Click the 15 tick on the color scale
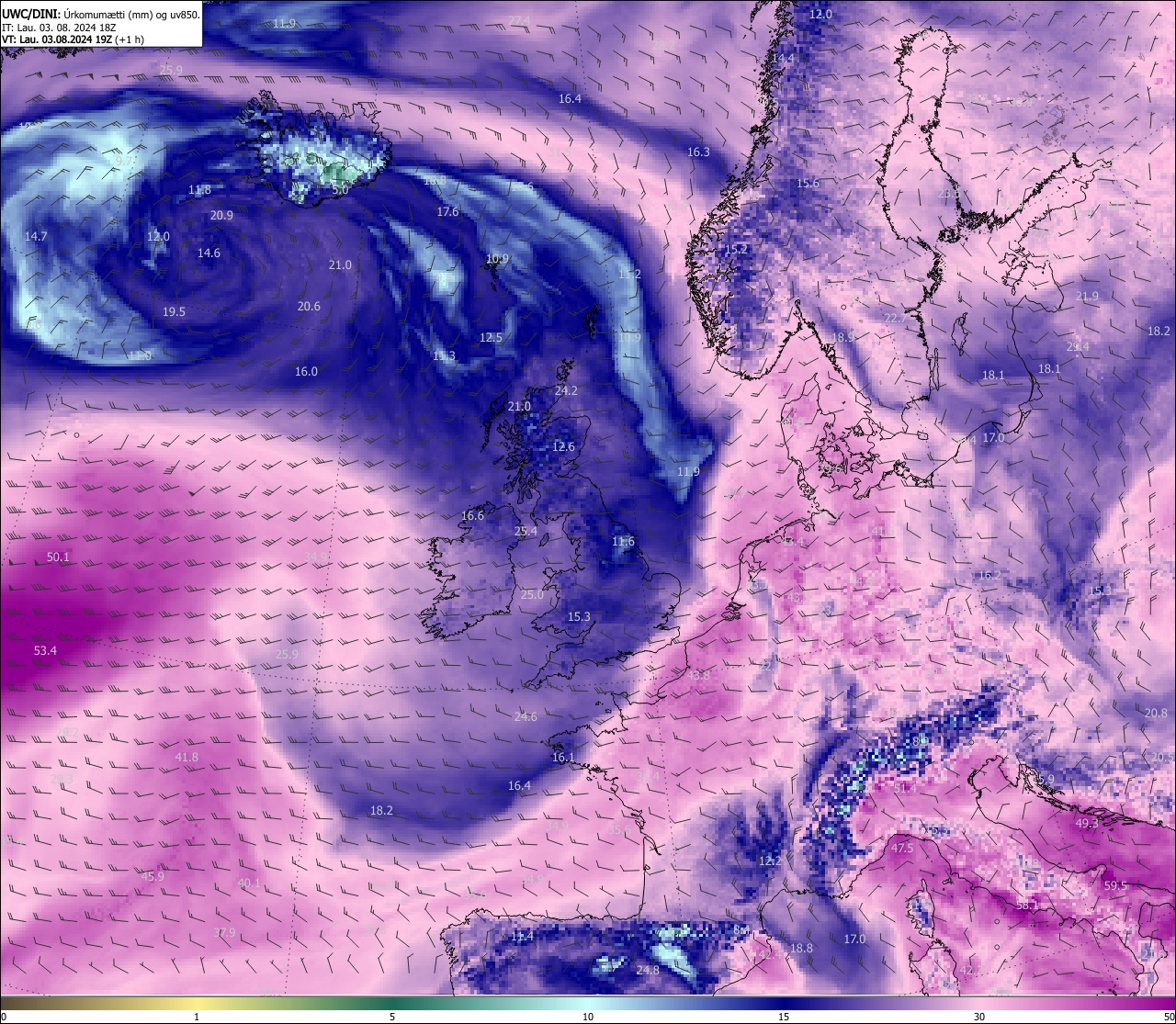 pos(784,1017)
